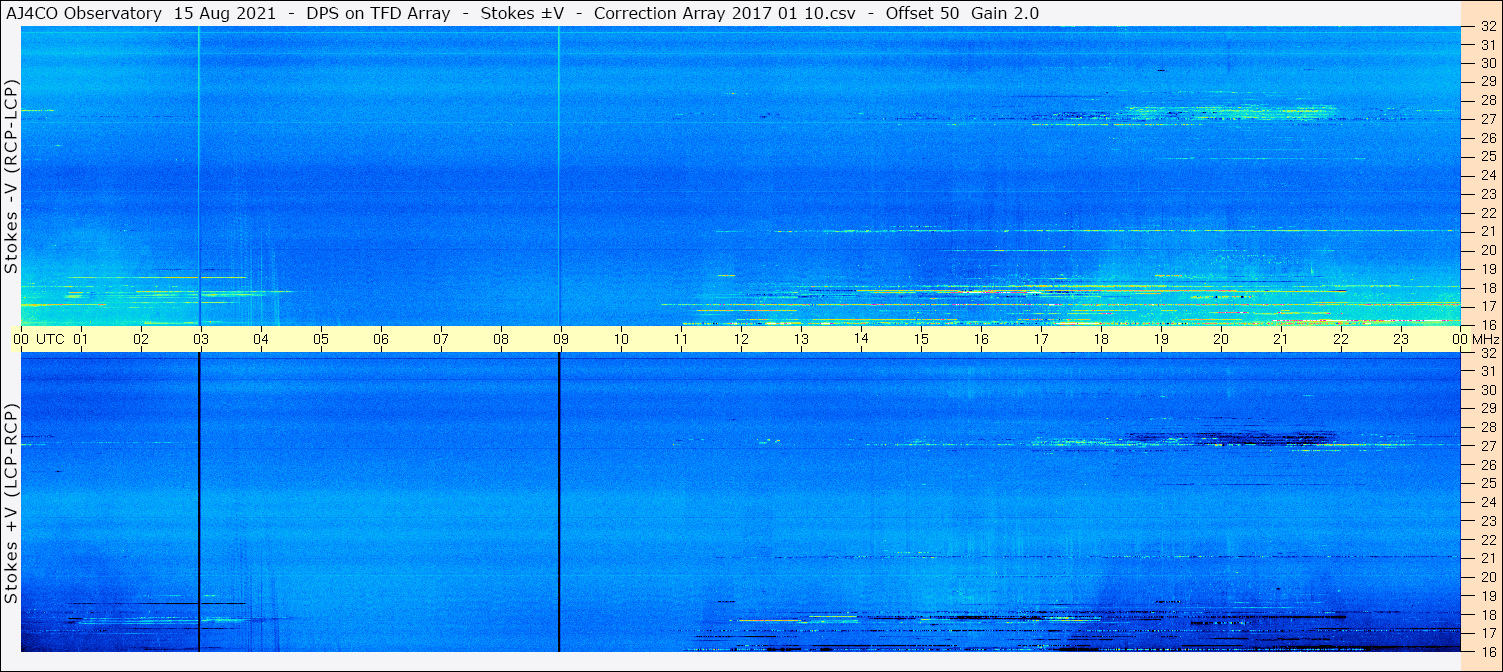Click the 24 MHz tick of Stokes +V panel
Screen dimensions: 1503x672
(1488, 502)
